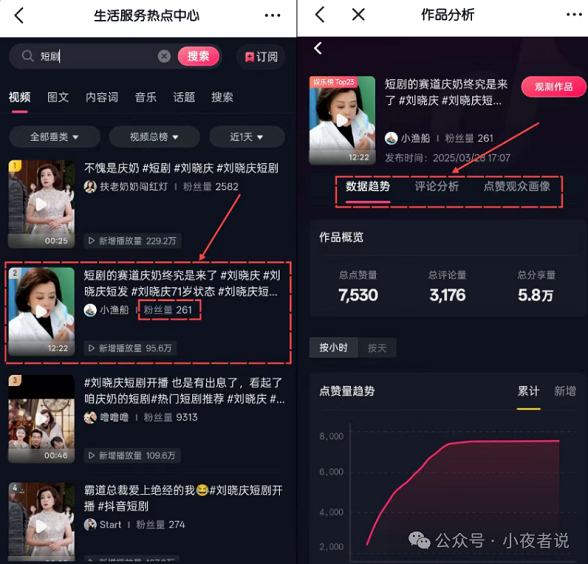The height and width of the screenshot is (564, 588).
Task: Tap the search magnifier icon
Action: [27, 56]
